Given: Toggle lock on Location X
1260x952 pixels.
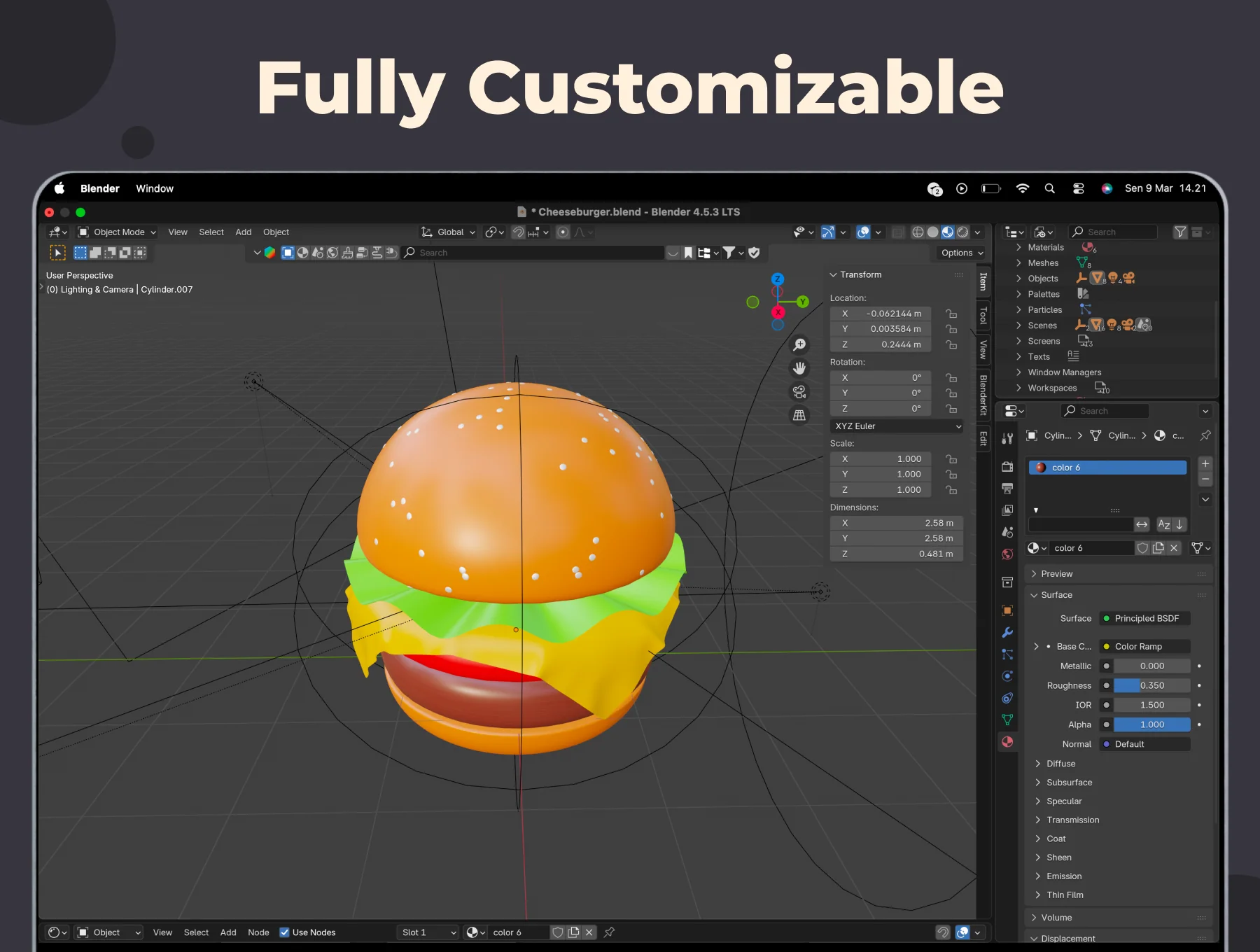Looking at the screenshot, I should (951, 314).
